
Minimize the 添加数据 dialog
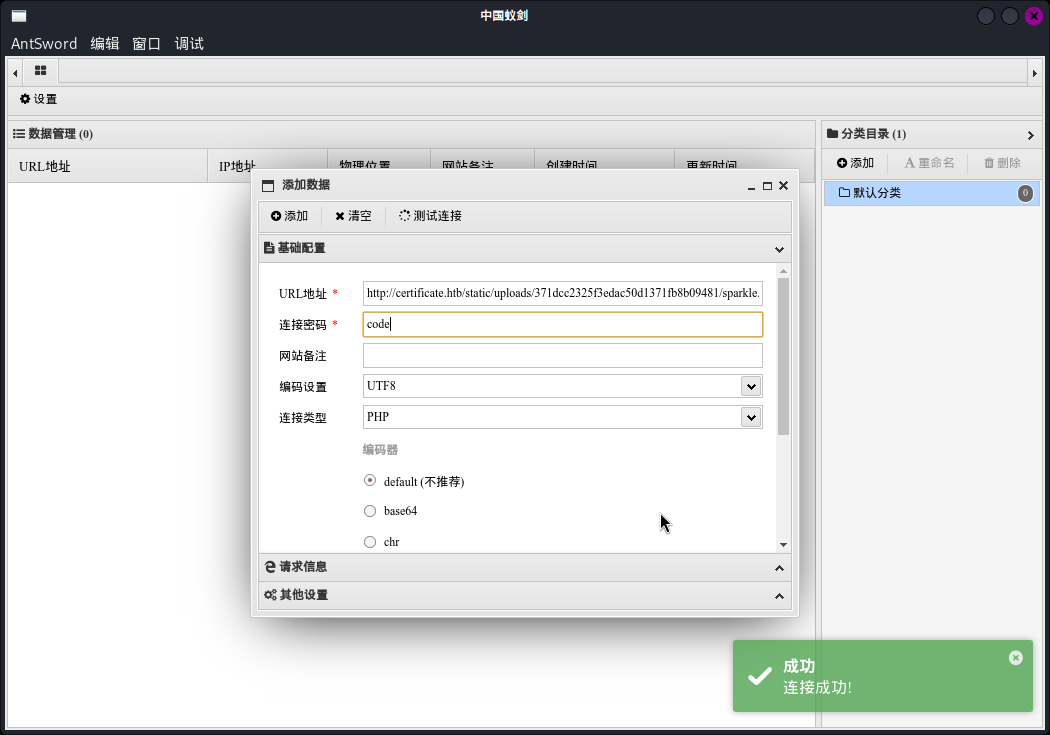point(751,186)
